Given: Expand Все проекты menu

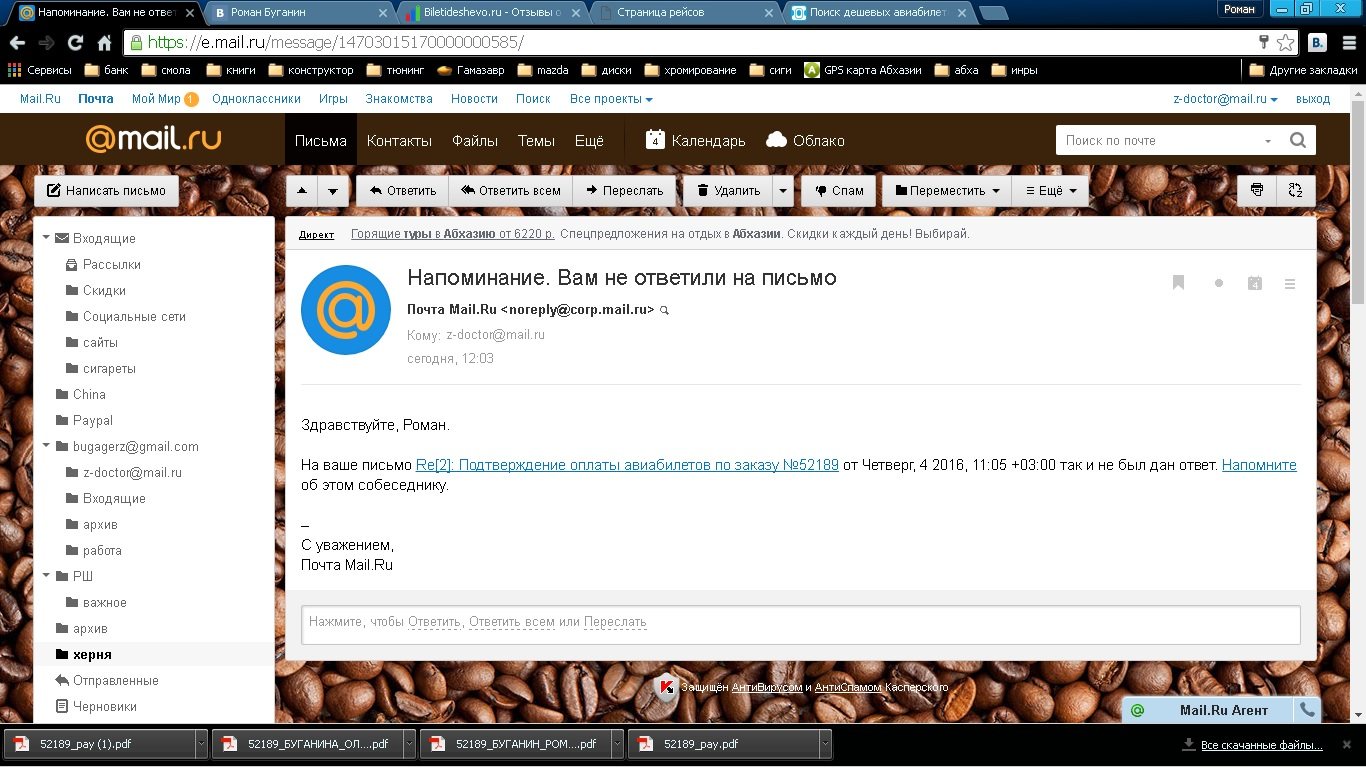Looking at the screenshot, I should tap(611, 99).
